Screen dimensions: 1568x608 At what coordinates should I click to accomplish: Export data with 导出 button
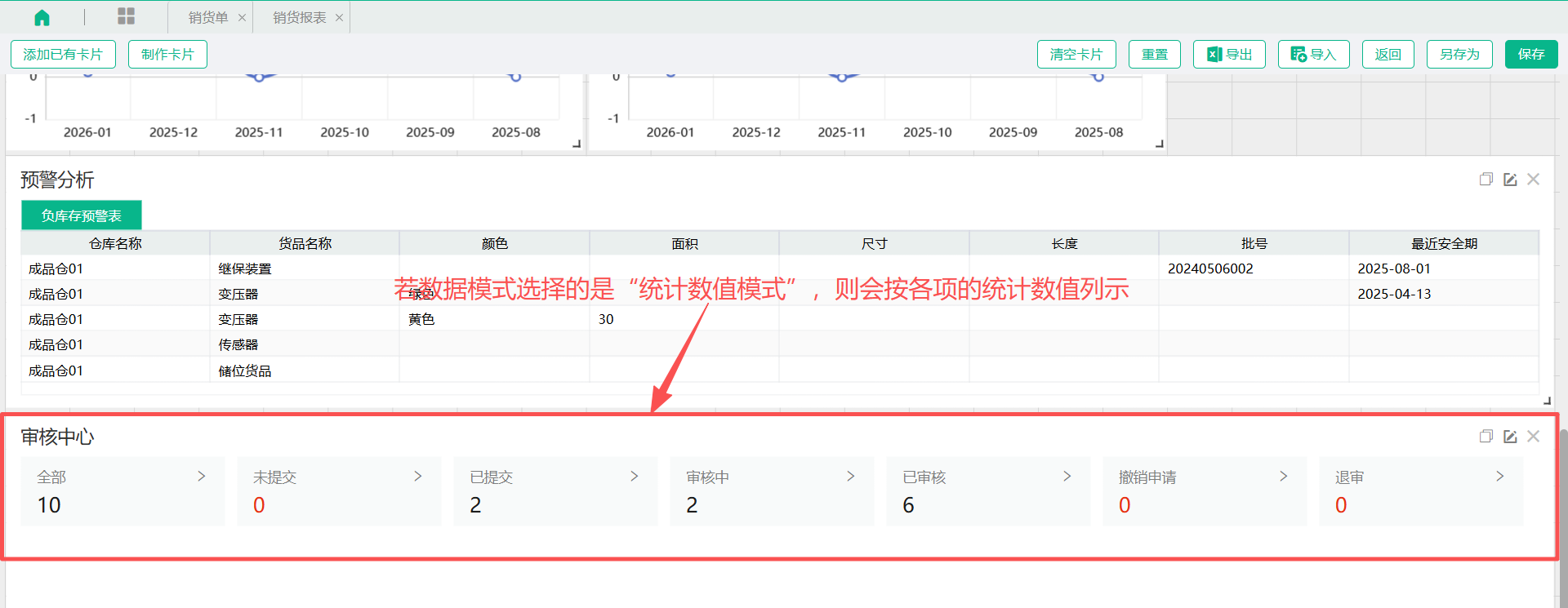coord(1229,55)
